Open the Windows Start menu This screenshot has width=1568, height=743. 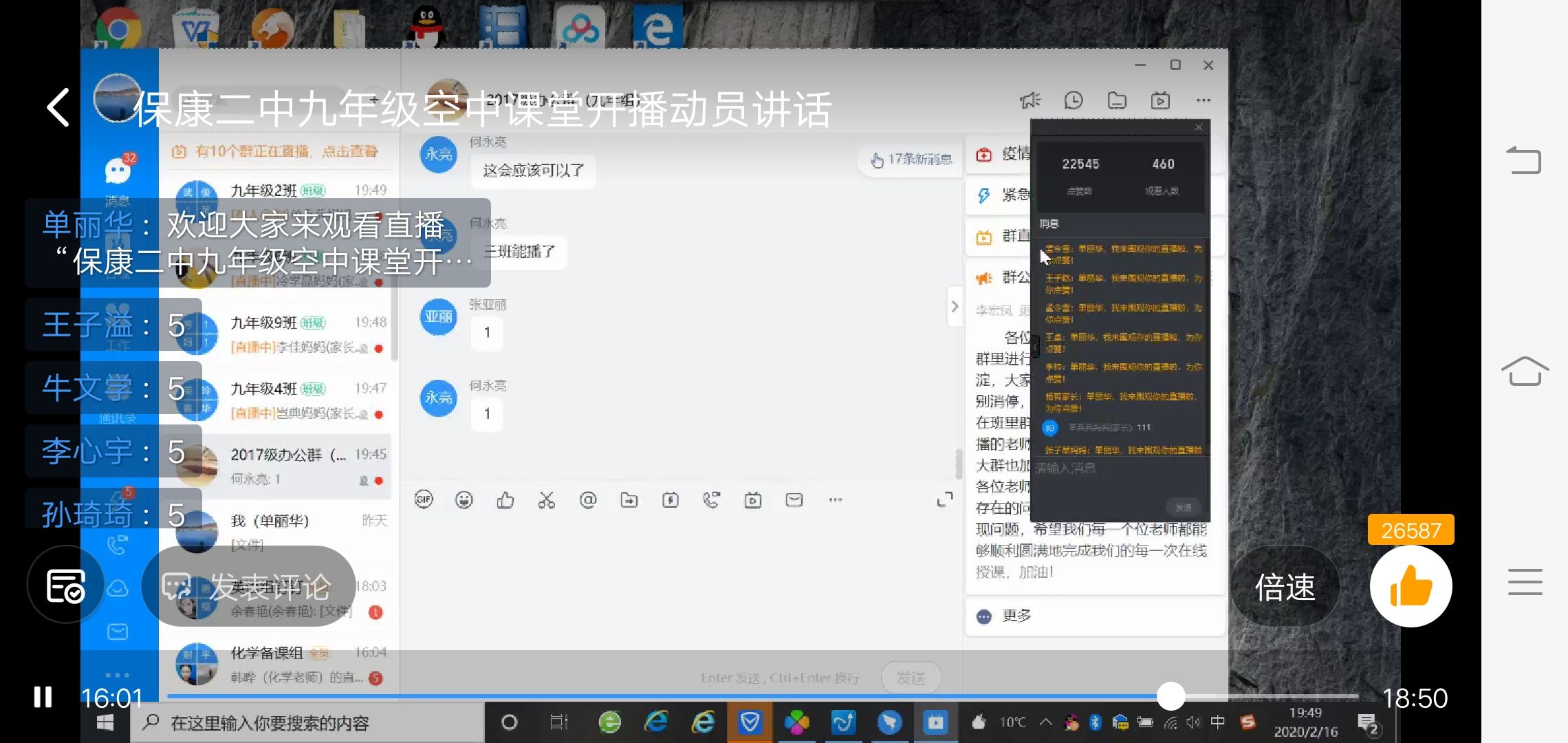pos(105,722)
